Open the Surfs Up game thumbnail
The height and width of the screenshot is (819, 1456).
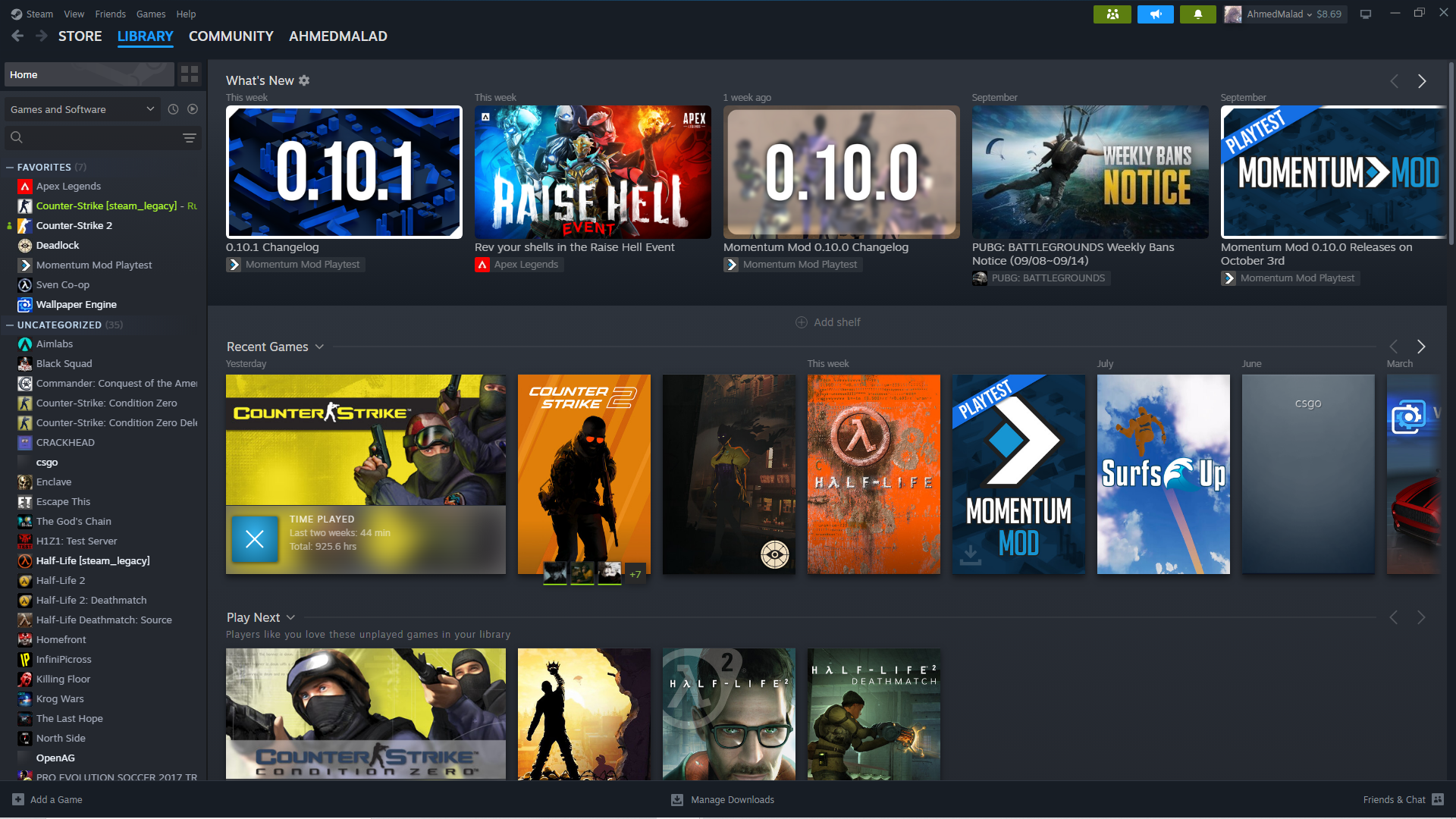1163,474
